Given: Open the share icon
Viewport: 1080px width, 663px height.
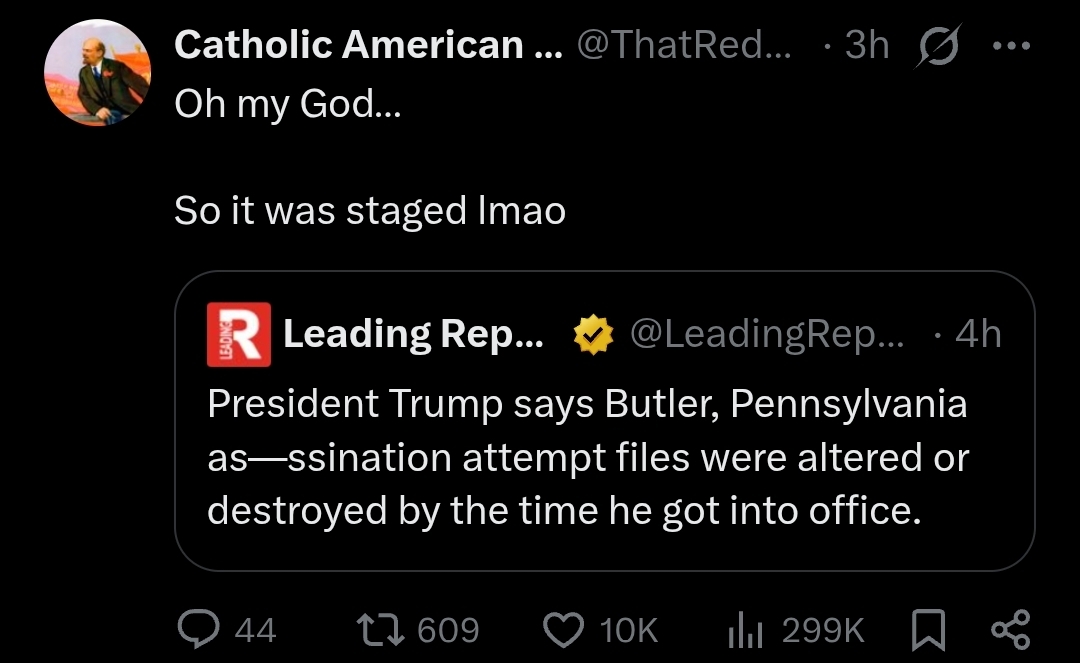Looking at the screenshot, I should click(x=1010, y=630).
